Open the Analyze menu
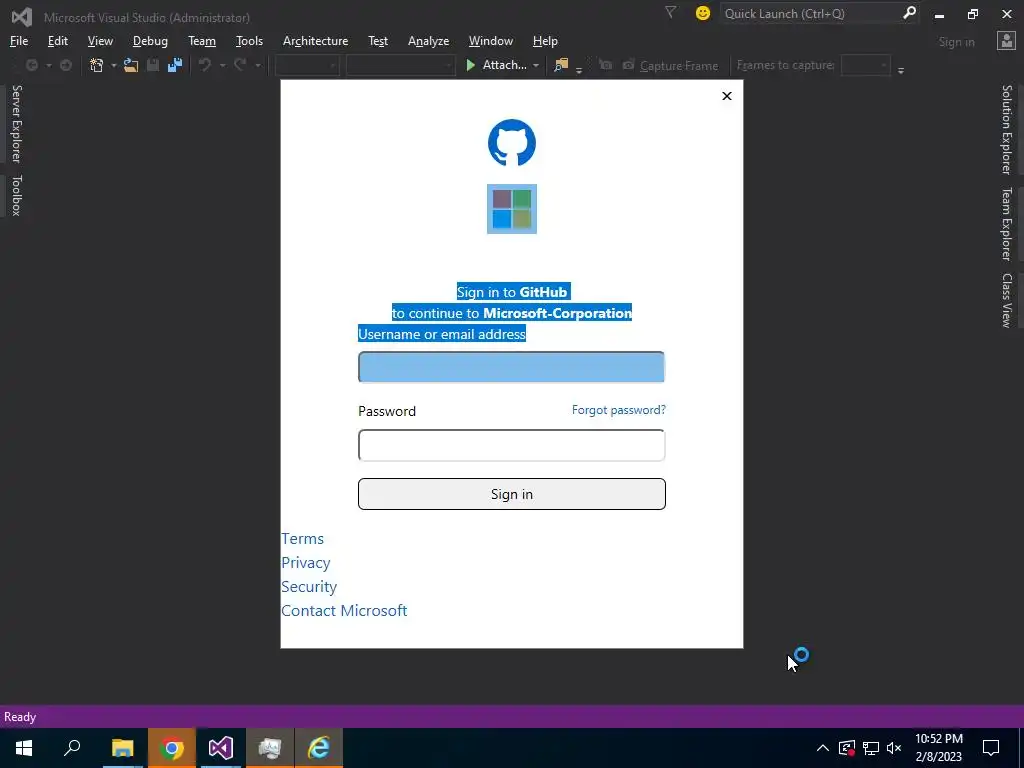Image resolution: width=1024 pixels, height=768 pixels. (x=428, y=41)
